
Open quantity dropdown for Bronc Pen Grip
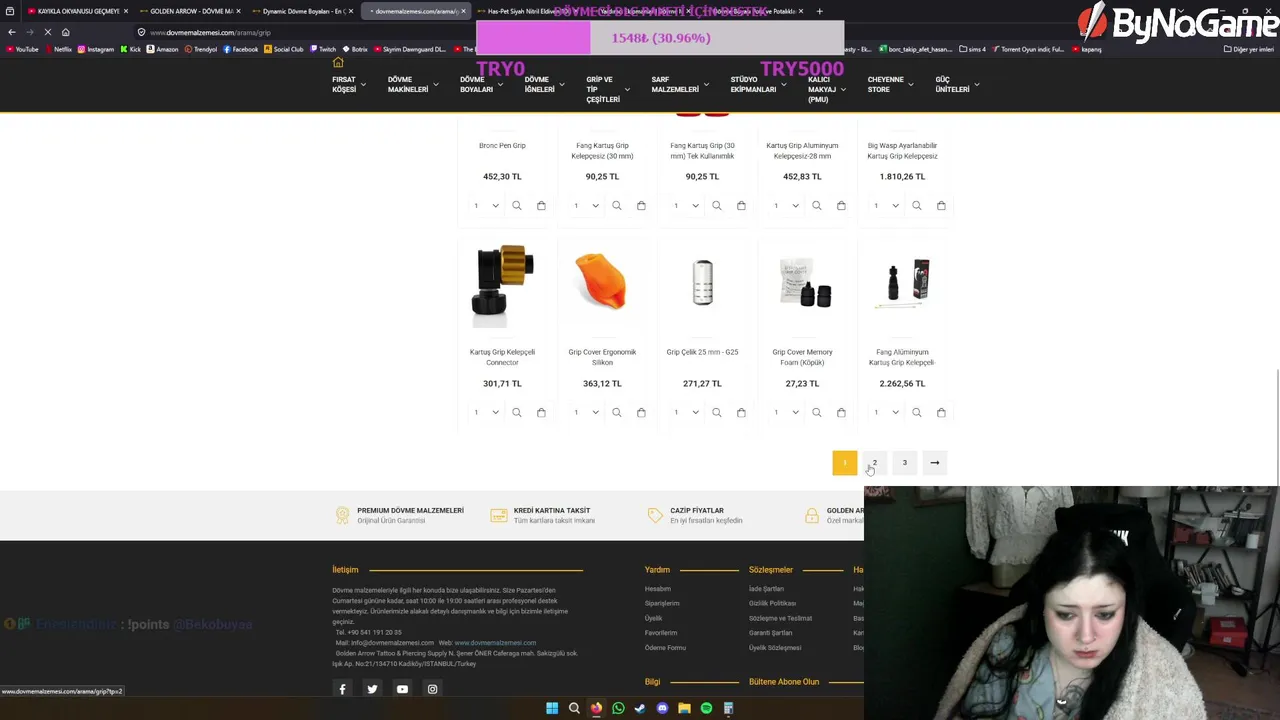[x=487, y=206]
